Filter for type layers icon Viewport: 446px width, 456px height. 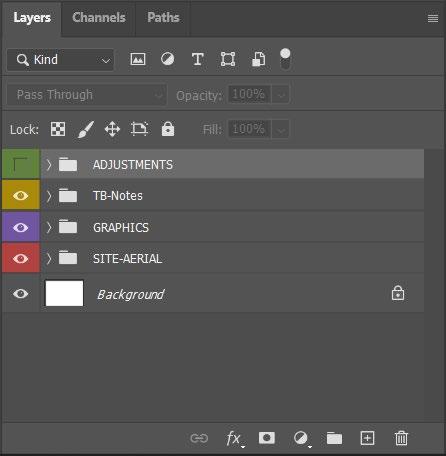pyautogui.click(x=198, y=59)
